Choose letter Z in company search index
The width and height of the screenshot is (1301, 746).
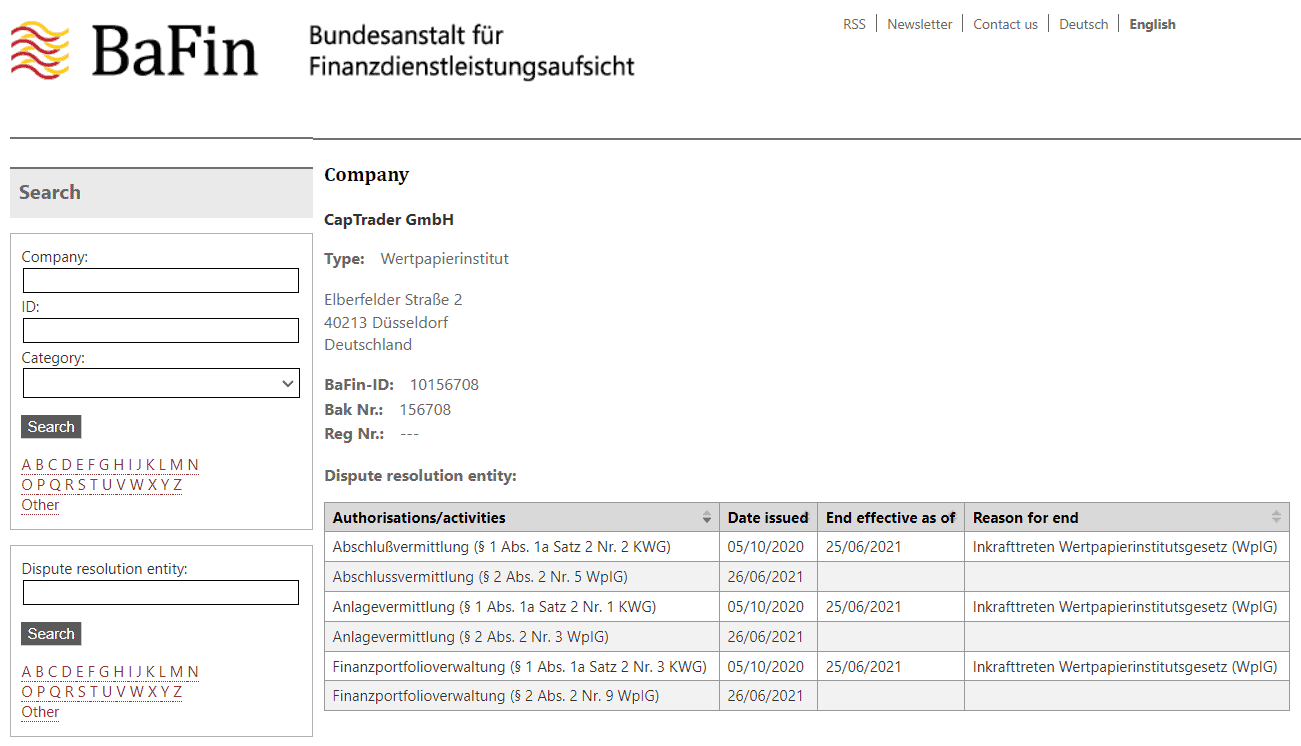tap(177, 485)
